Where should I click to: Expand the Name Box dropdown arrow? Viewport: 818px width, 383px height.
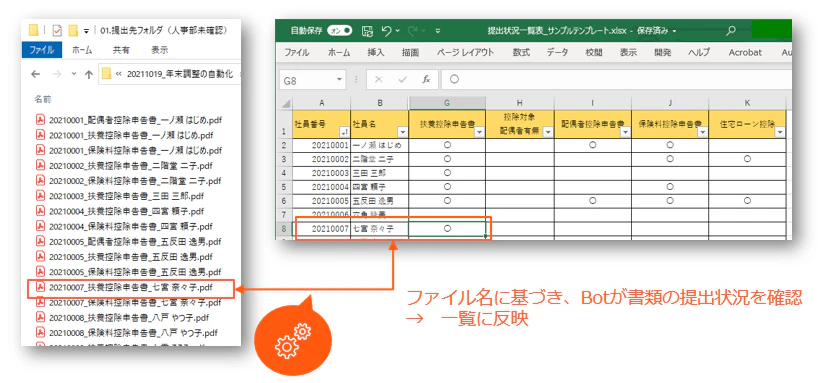[x=340, y=80]
